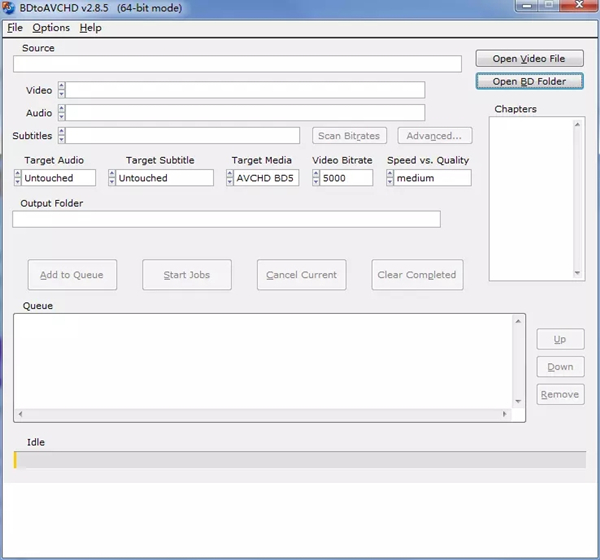Click inside the Output Folder field

226,219
